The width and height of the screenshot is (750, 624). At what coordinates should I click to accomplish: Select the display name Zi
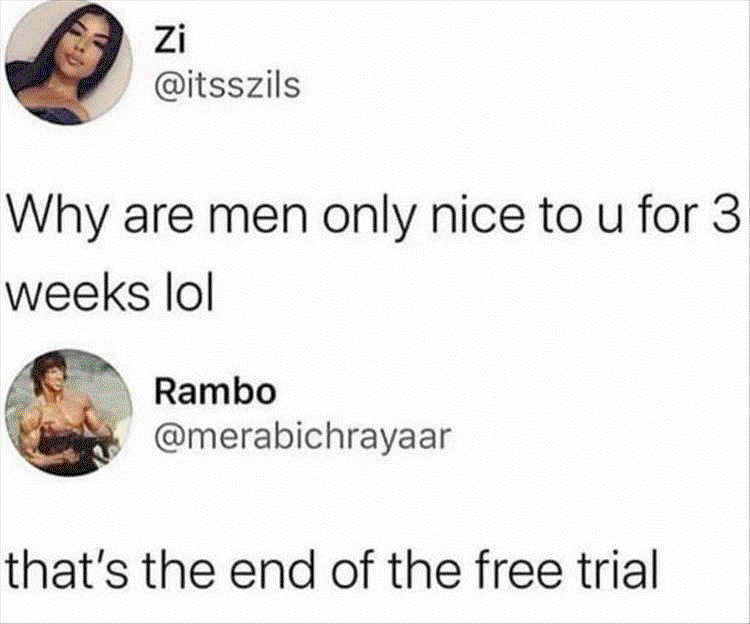[169, 42]
